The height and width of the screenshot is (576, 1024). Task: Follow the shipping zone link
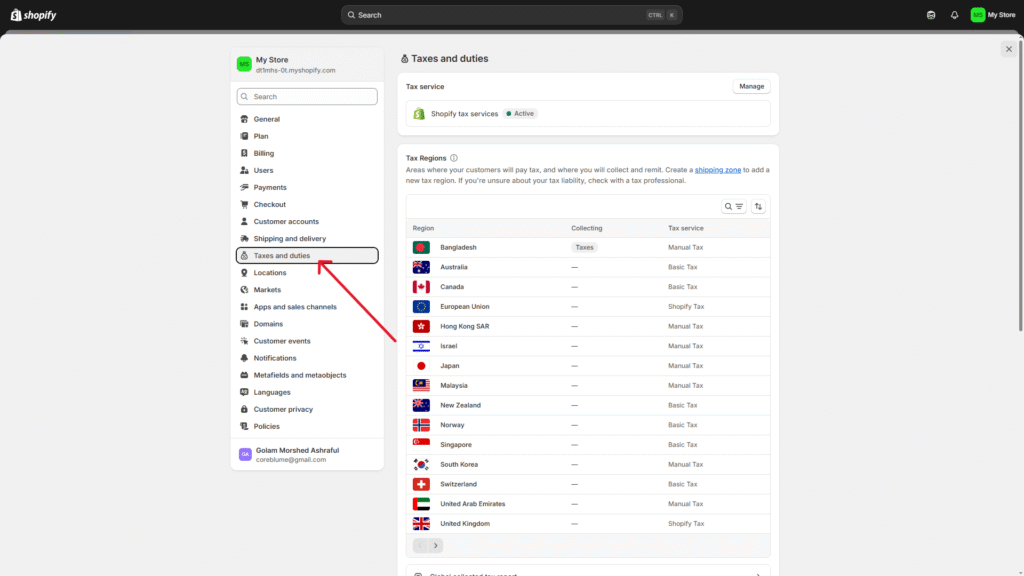coord(717,171)
